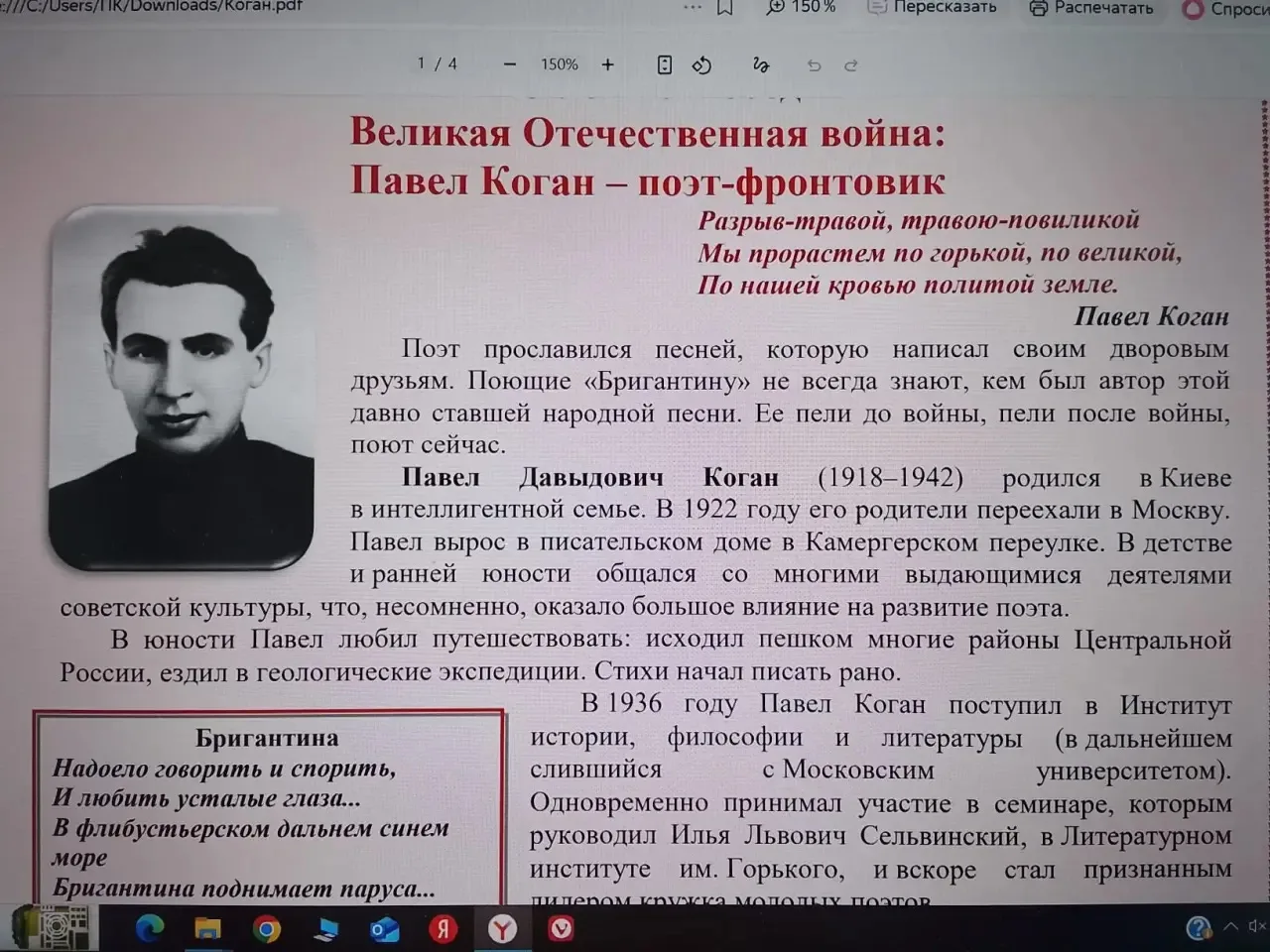Viewport: 1270px width, 952px height.
Task: Click the bold name 'Павел Давыдович Коган'
Action: 590,478
